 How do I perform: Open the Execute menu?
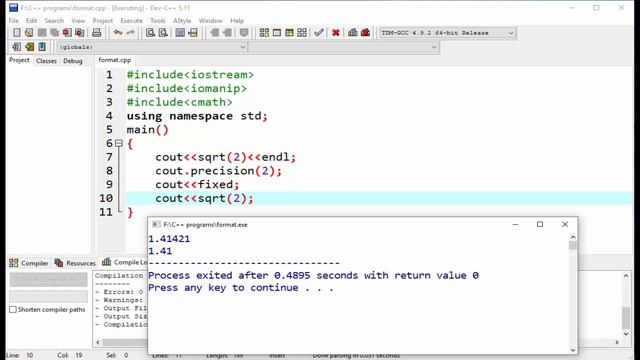tap(131, 20)
